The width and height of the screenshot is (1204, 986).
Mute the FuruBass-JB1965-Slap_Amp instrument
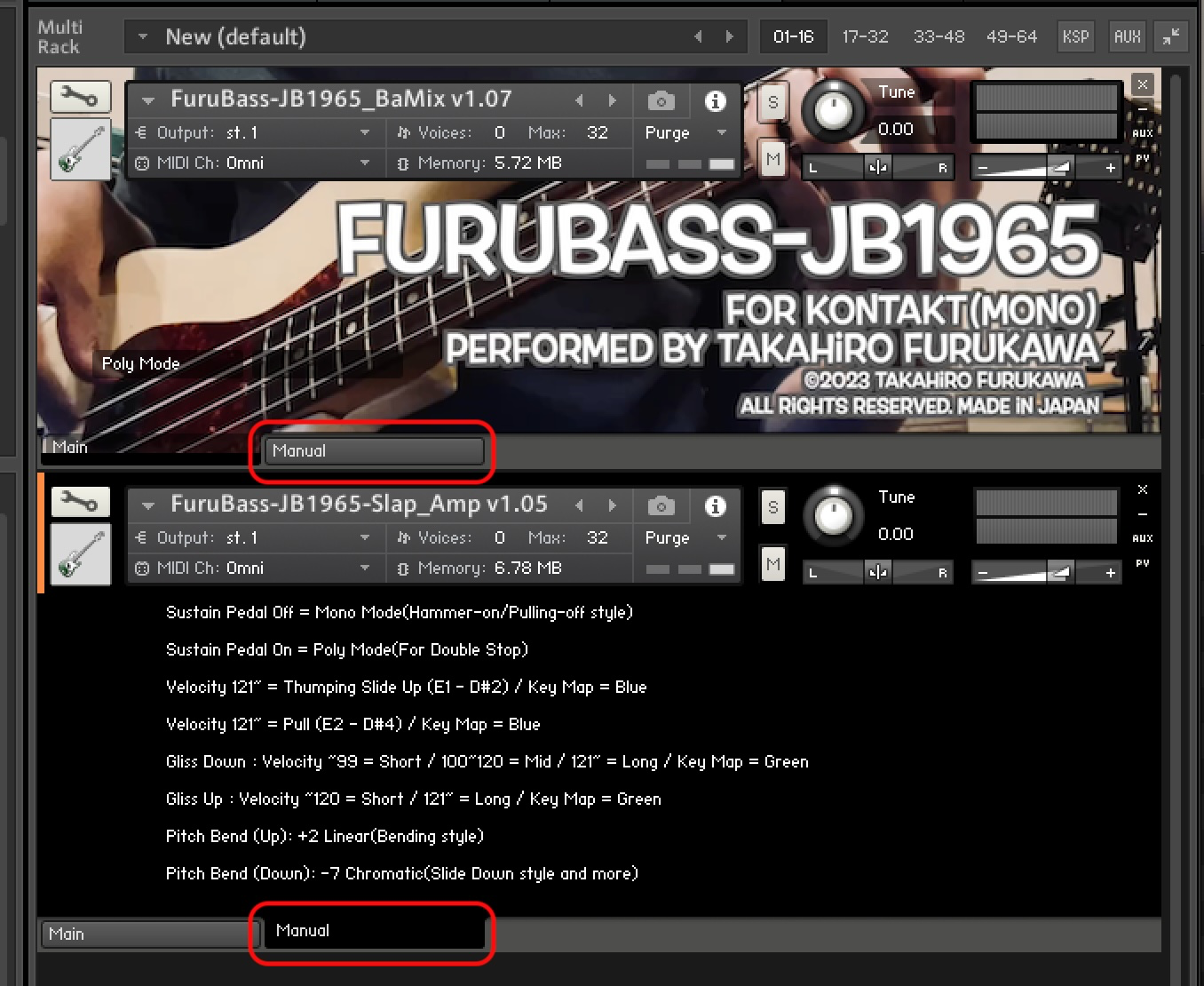(772, 564)
